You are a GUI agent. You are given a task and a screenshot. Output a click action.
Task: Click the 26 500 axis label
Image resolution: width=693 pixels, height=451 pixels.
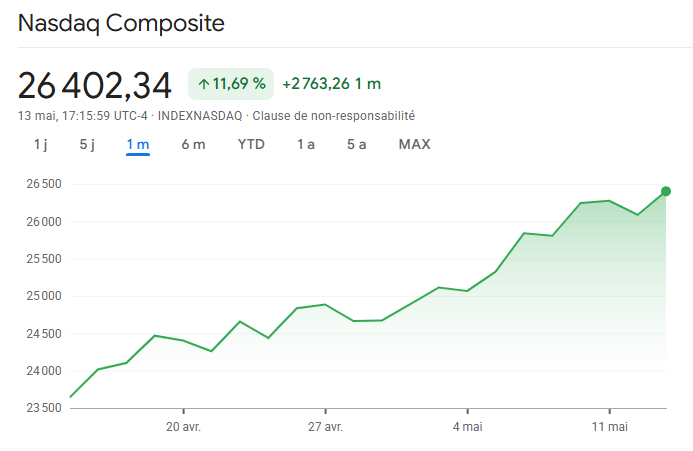tap(44, 184)
